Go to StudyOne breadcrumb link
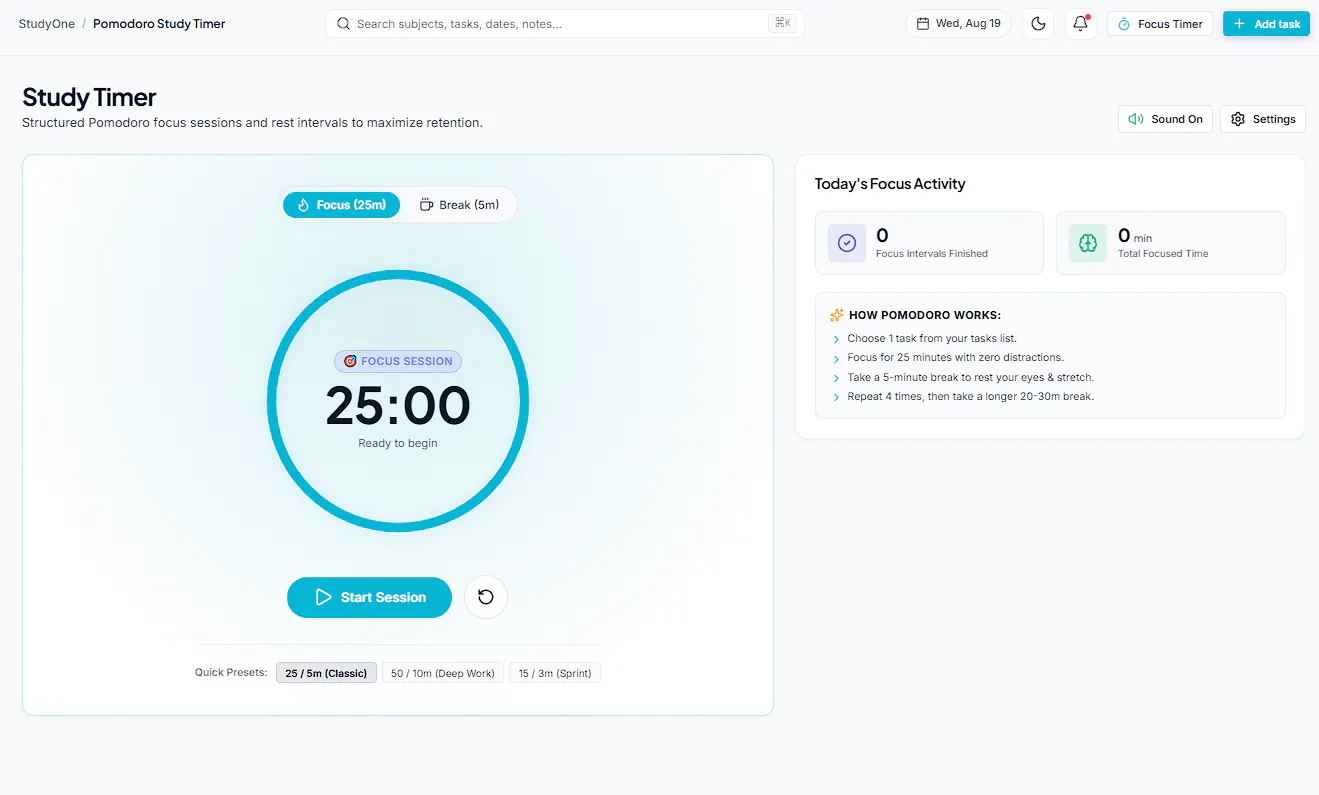 pos(47,24)
